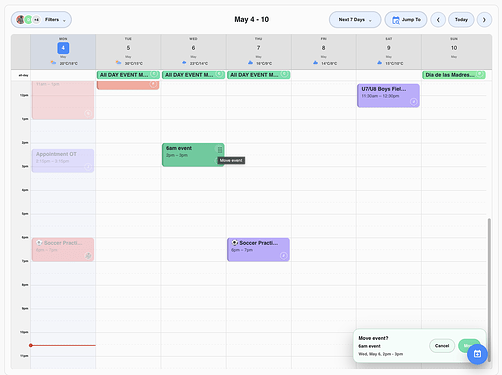
Task: Open Monday's Soccer Practice event
Action: click(63, 250)
